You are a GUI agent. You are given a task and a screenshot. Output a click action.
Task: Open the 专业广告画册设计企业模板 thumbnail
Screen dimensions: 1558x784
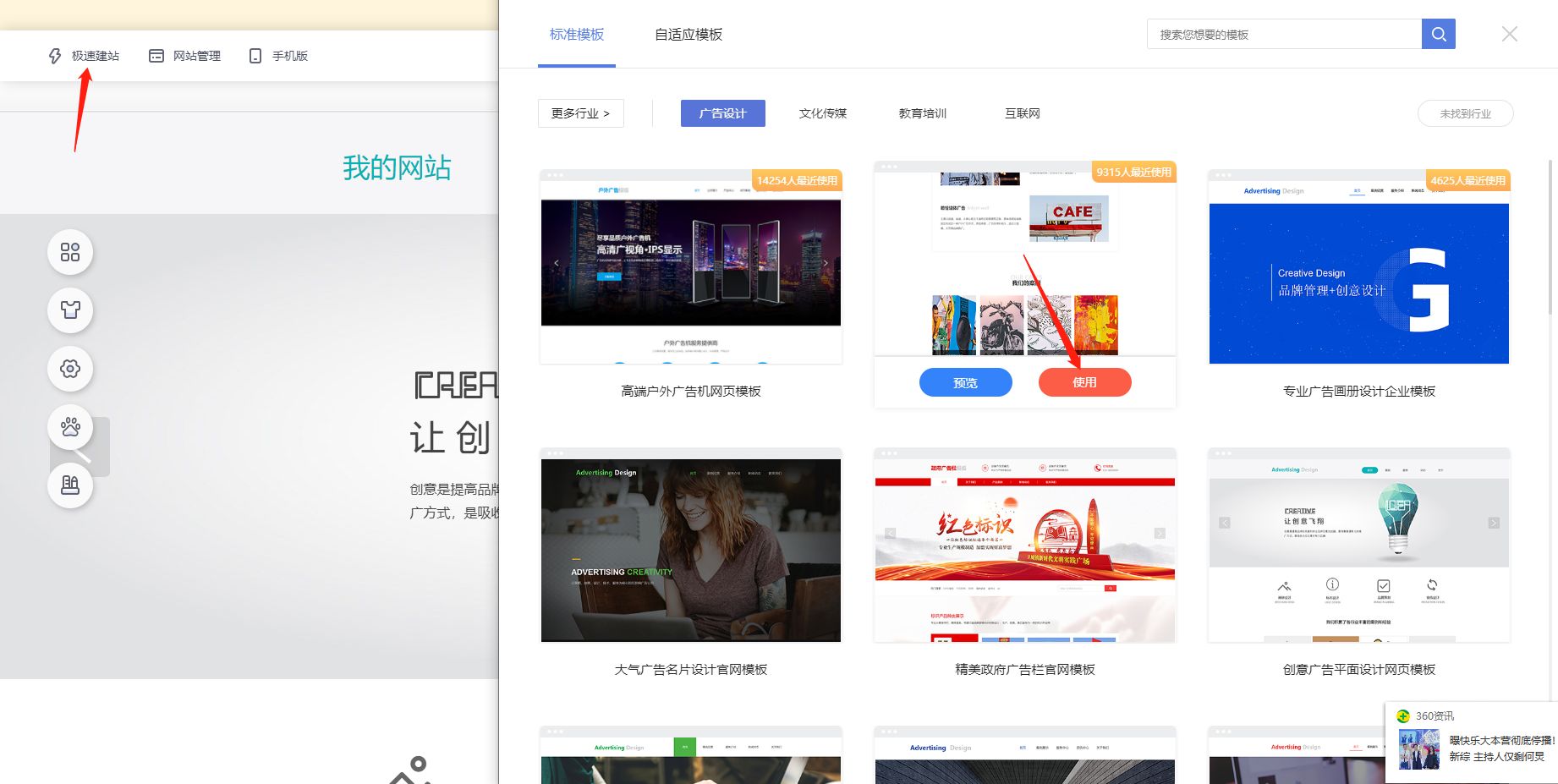click(1359, 267)
